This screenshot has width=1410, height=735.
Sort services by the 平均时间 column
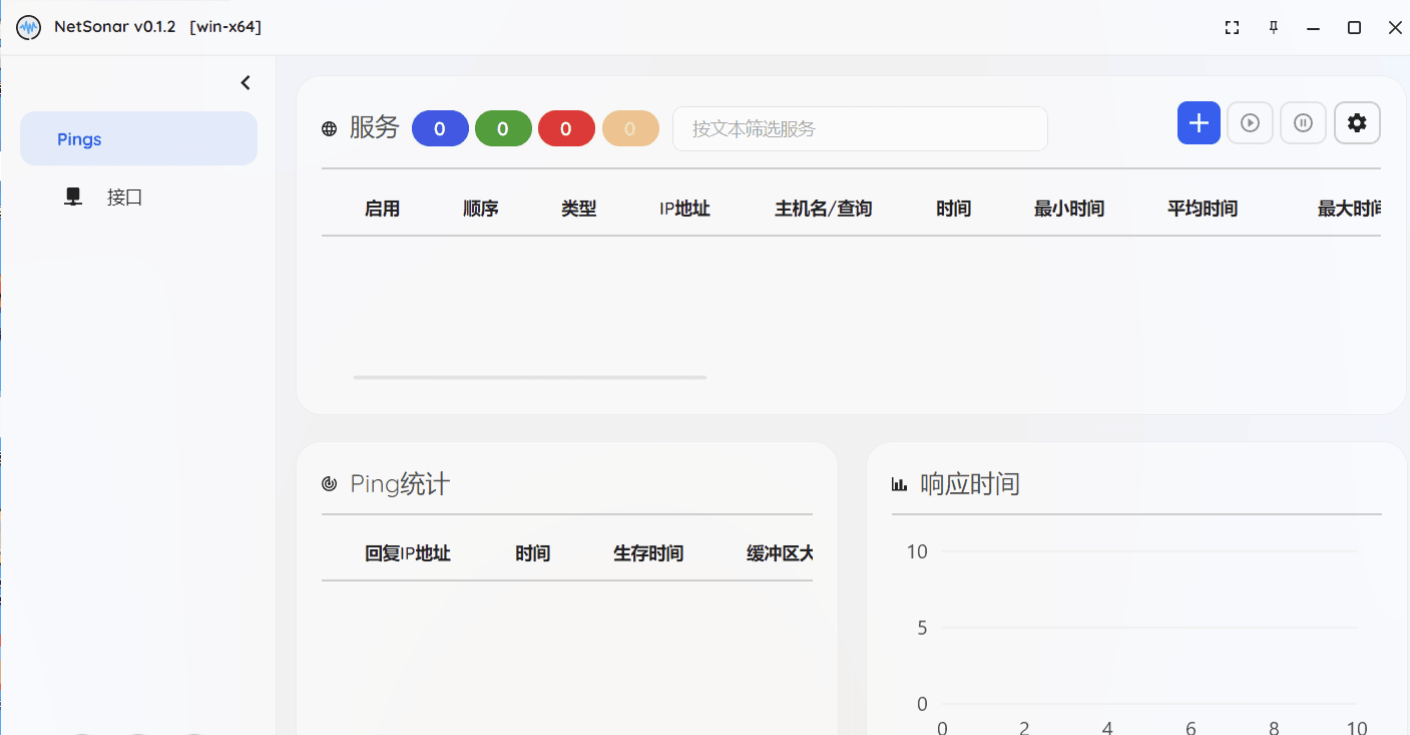(x=1203, y=208)
